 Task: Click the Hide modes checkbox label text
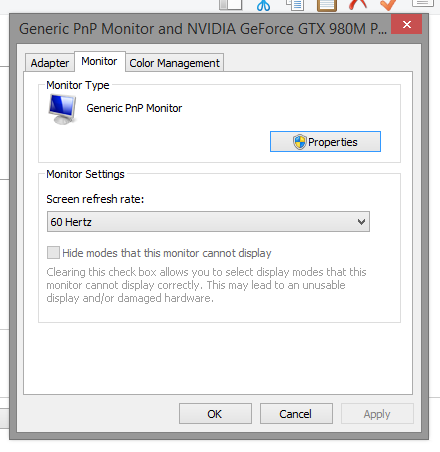[167, 253]
